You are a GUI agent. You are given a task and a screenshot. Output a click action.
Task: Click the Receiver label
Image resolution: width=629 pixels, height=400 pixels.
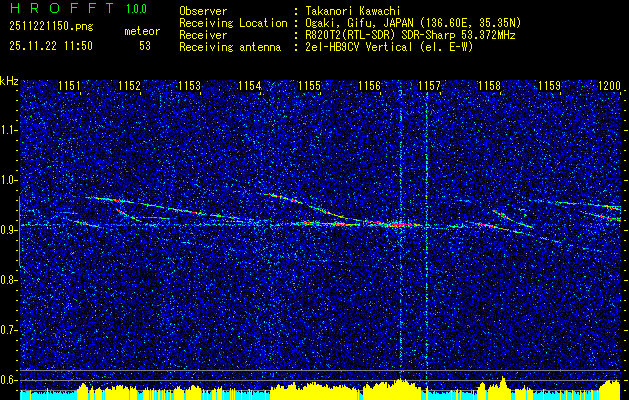pyautogui.click(x=203, y=35)
